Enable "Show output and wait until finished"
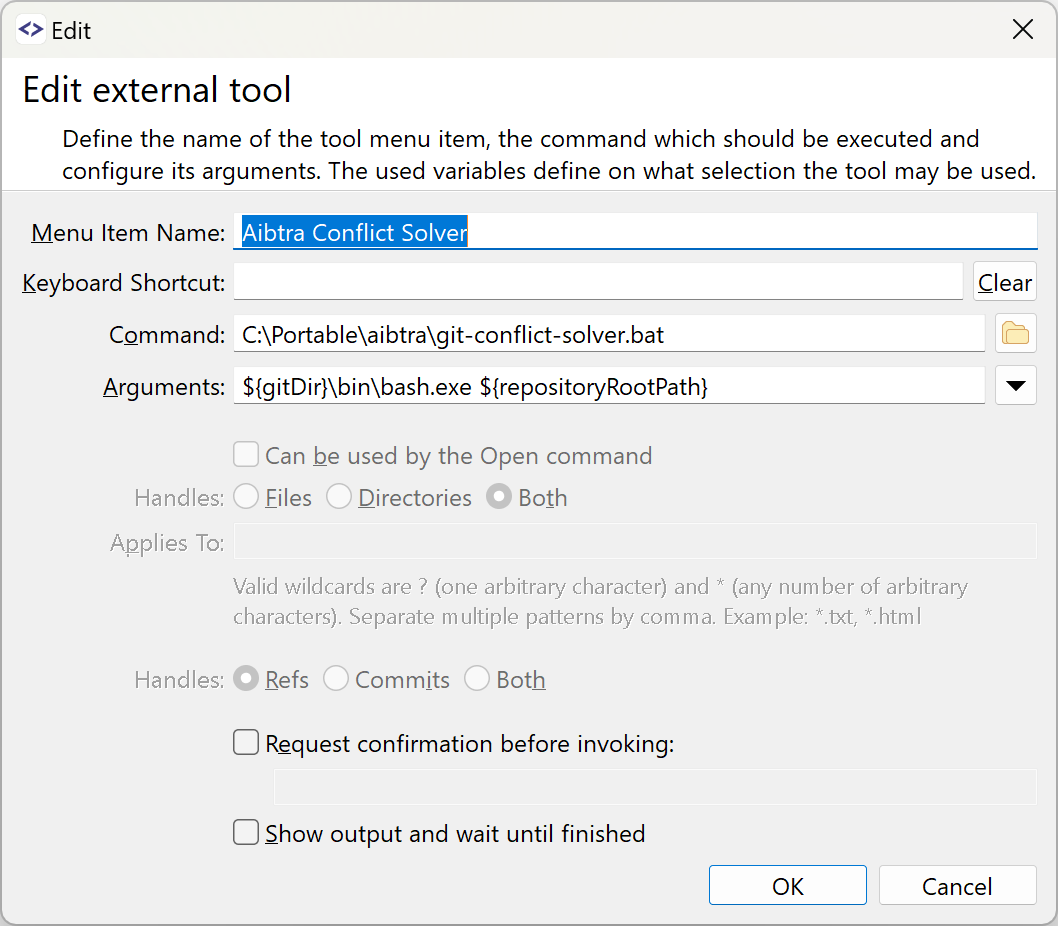The height and width of the screenshot is (926, 1058). 246,832
